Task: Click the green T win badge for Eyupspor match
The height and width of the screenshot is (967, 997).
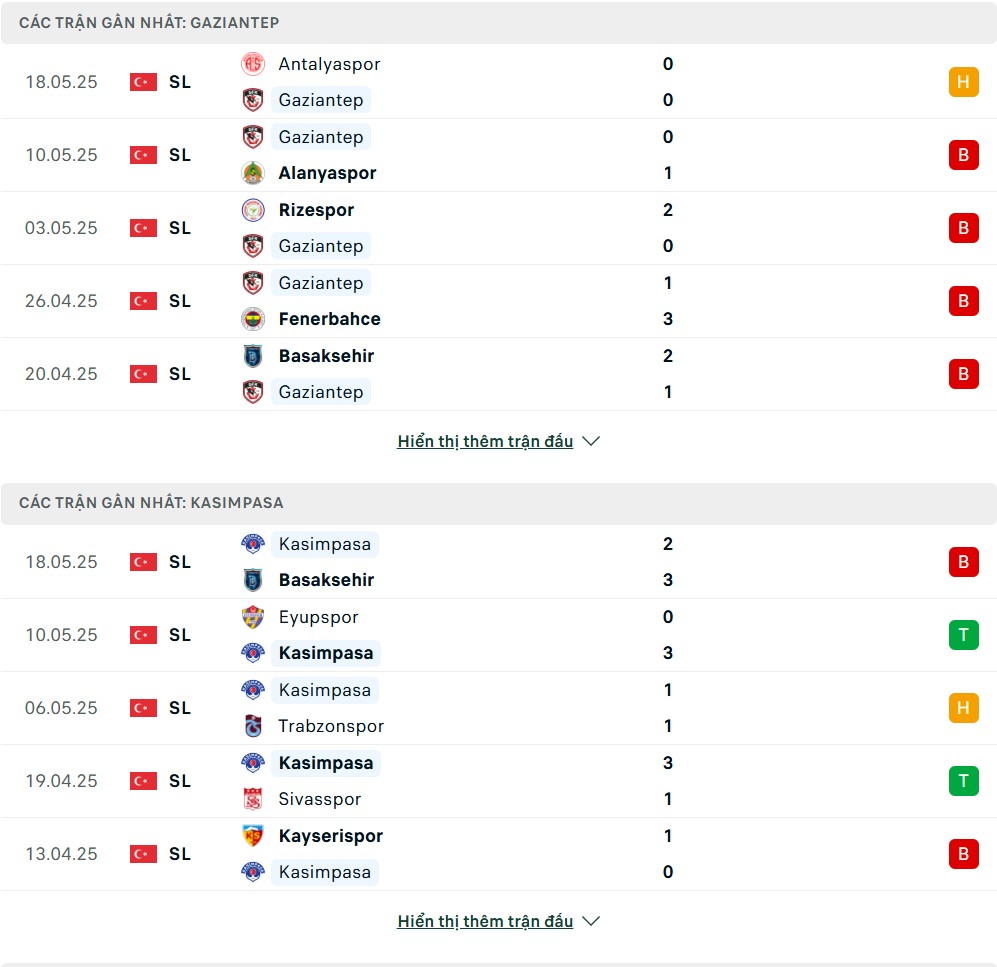Action: 963,635
